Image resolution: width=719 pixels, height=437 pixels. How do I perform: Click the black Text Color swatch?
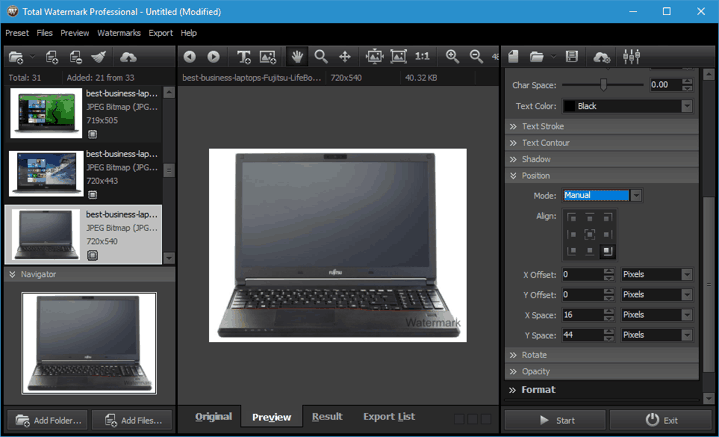tap(569, 106)
